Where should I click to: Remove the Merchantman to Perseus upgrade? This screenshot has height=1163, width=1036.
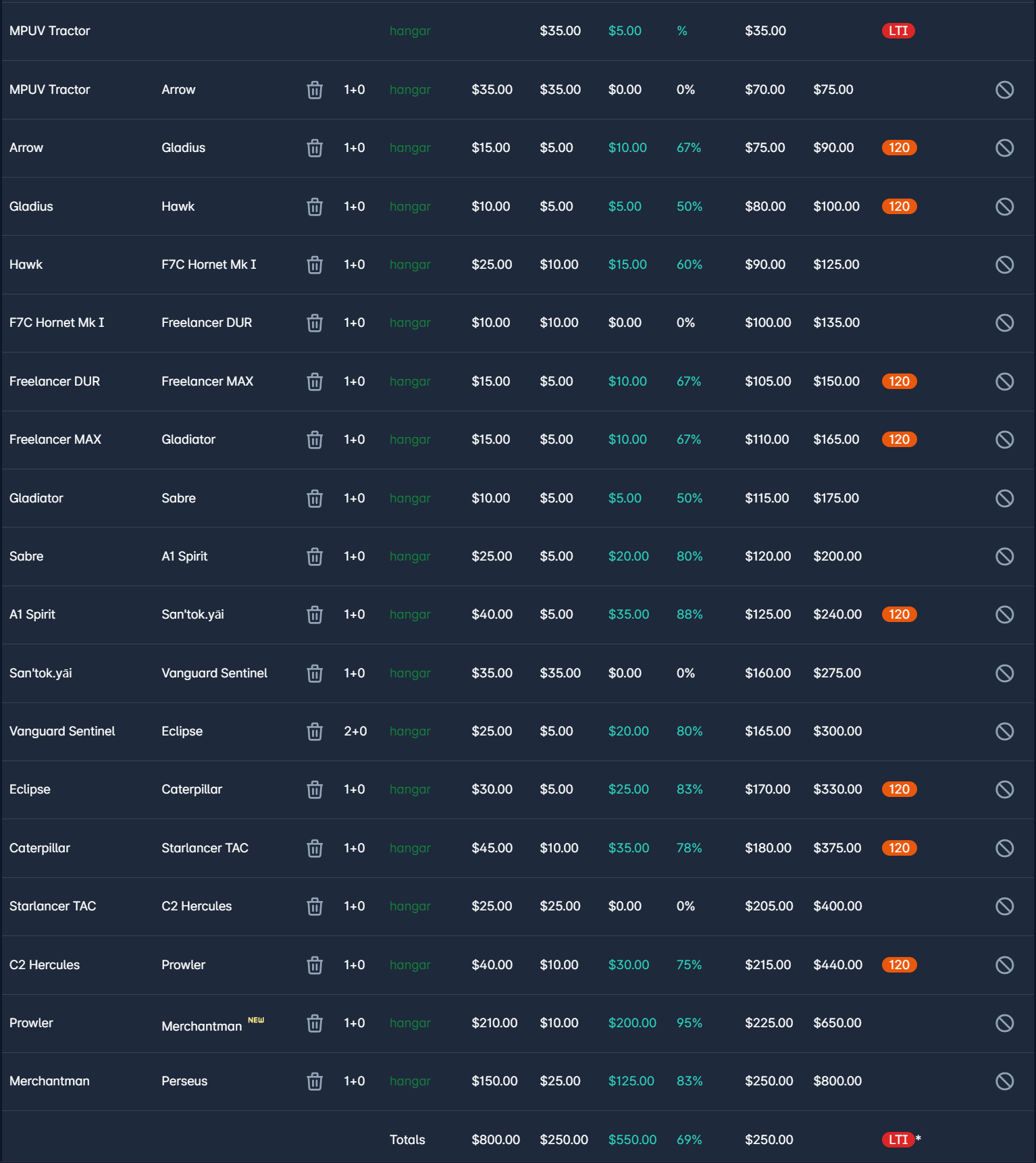click(315, 1081)
